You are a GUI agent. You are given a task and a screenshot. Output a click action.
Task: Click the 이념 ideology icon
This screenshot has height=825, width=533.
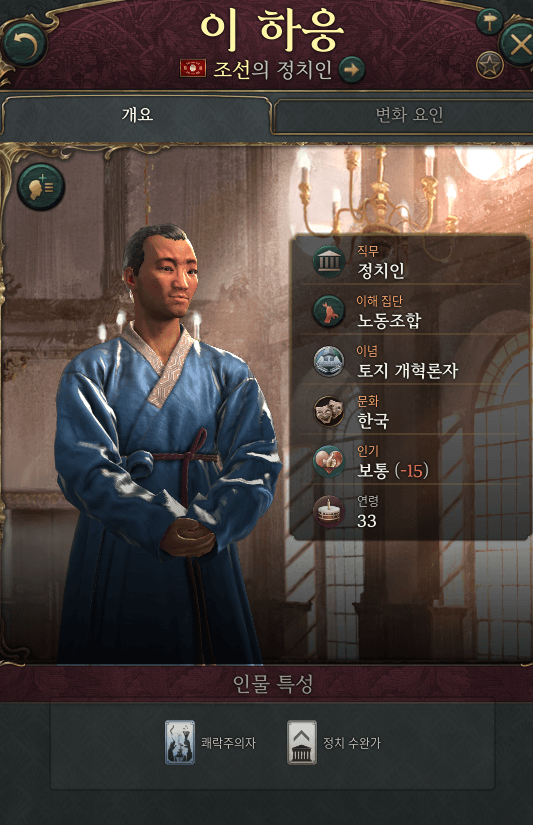[x=329, y=361]
